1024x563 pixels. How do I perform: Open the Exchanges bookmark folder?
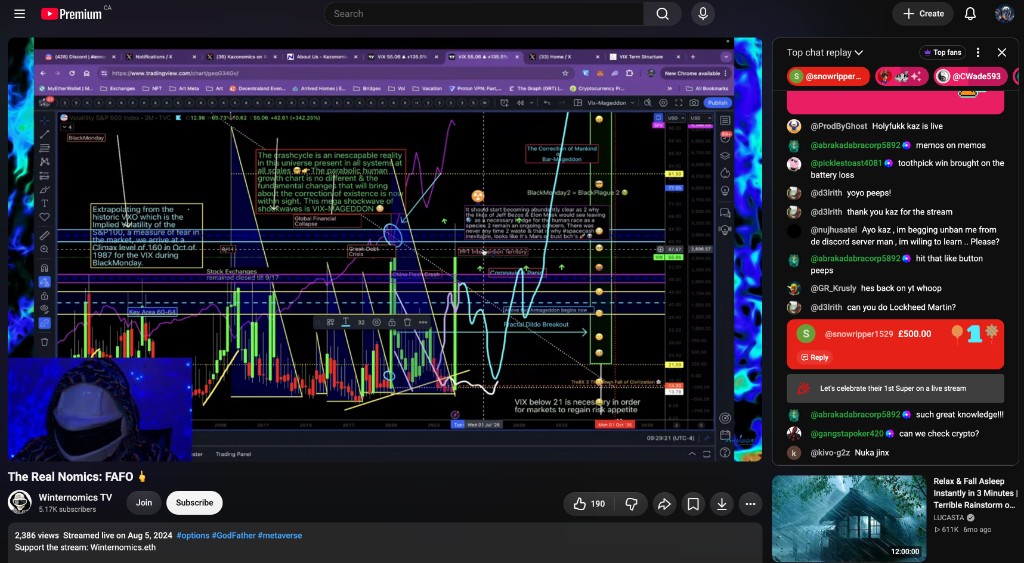(118, 88)
